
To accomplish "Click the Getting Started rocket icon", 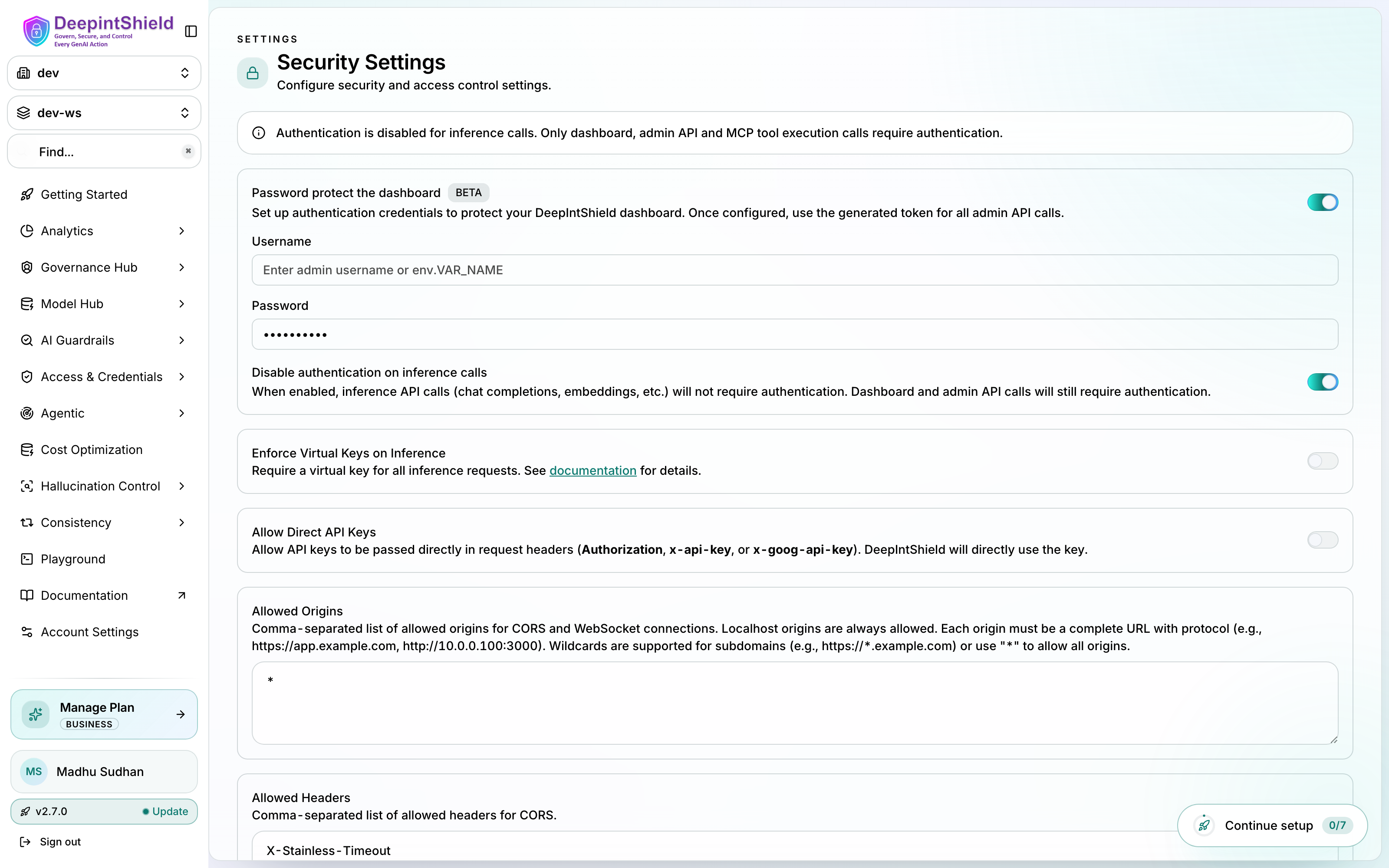I will [26, 194].
